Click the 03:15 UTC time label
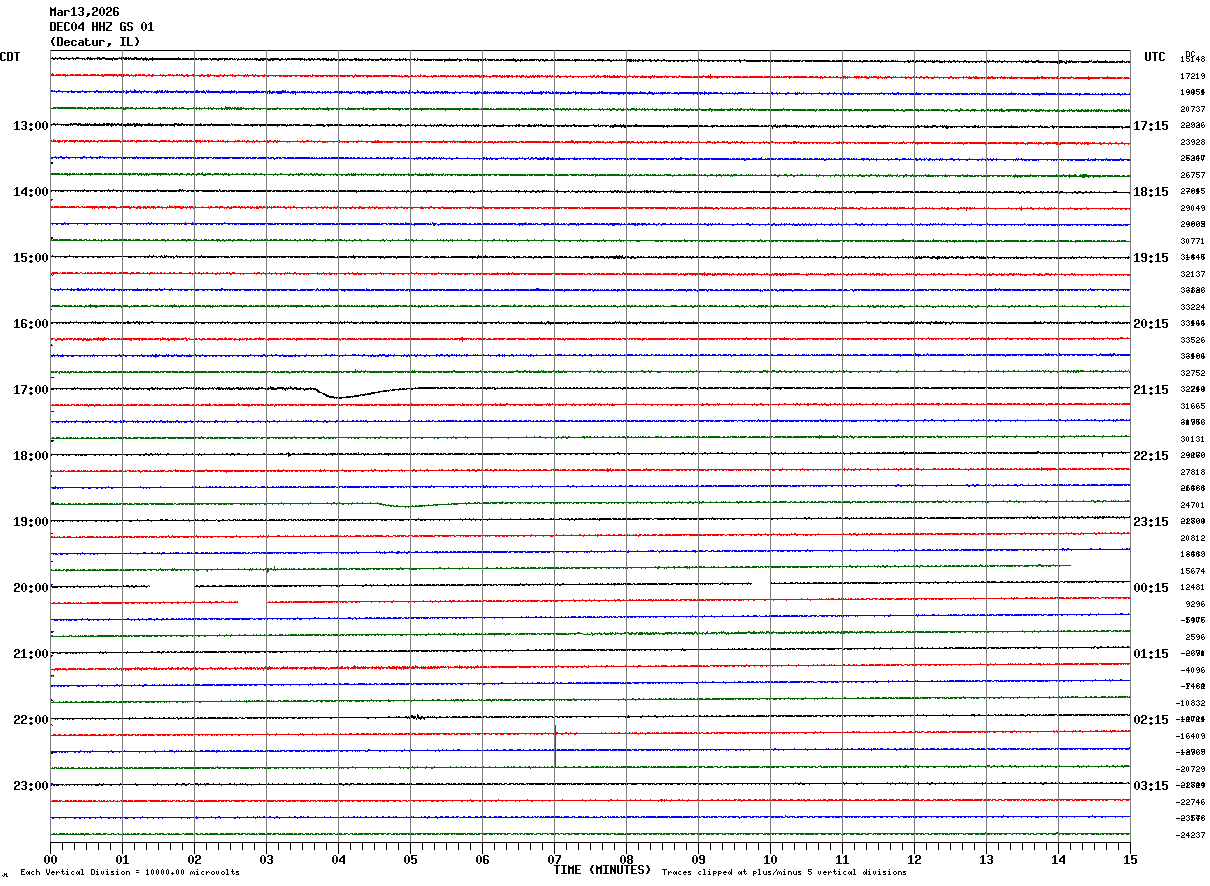1210x886 pixels. [x=1151, y=786]
